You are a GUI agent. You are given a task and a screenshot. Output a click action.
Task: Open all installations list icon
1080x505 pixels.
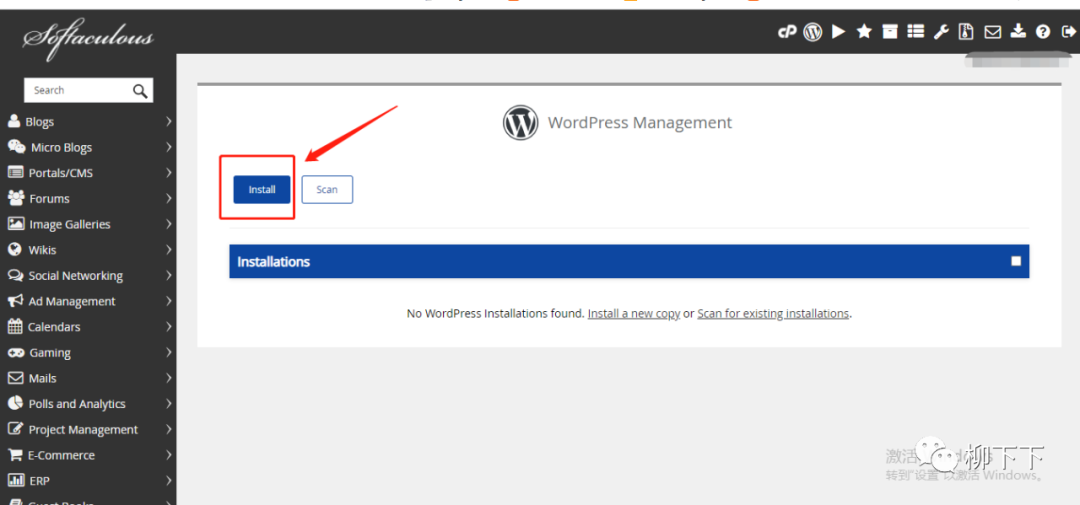click(915, 32)
